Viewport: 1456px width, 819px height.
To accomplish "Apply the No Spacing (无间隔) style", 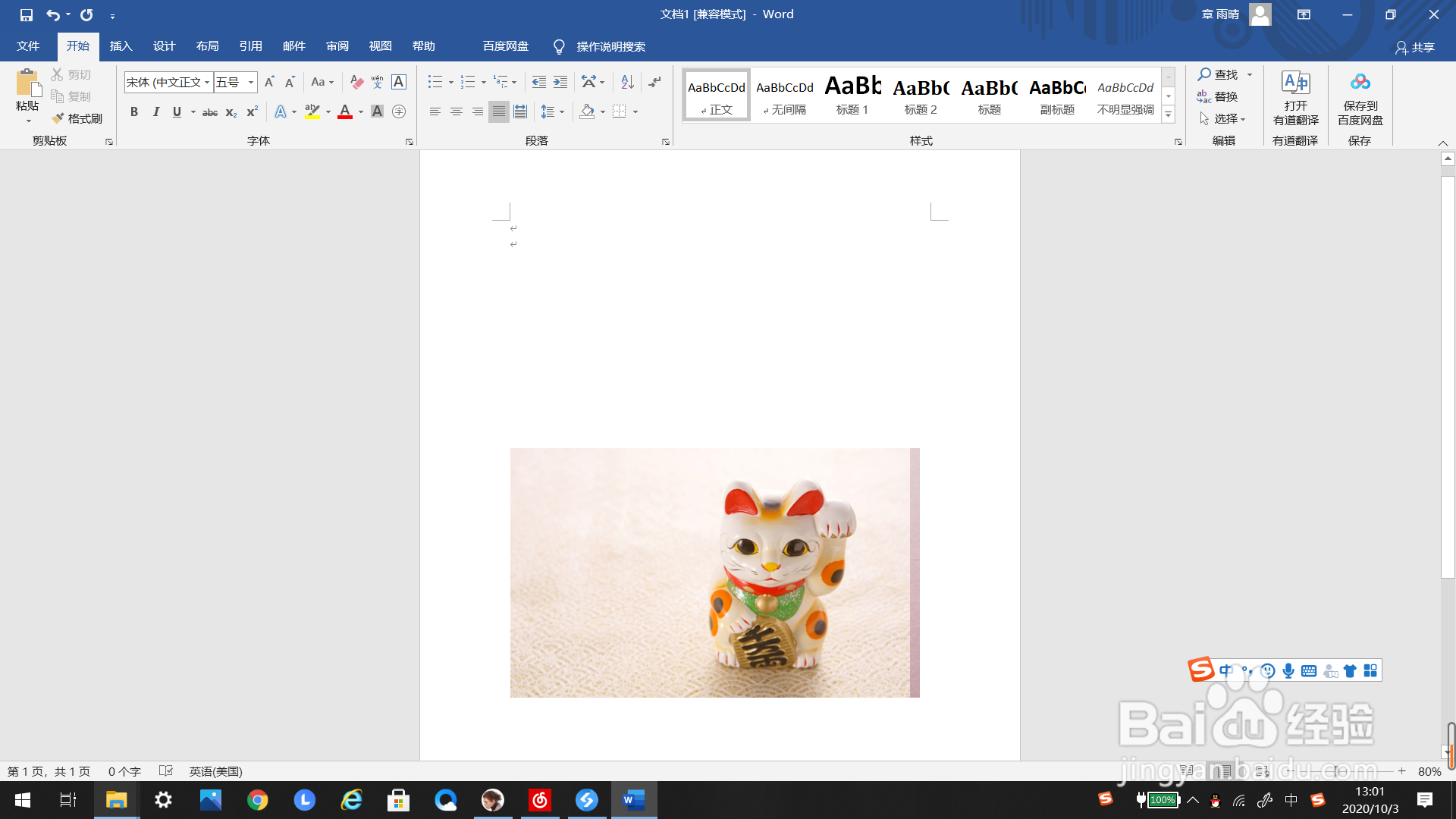I will [x=784, y=95].
